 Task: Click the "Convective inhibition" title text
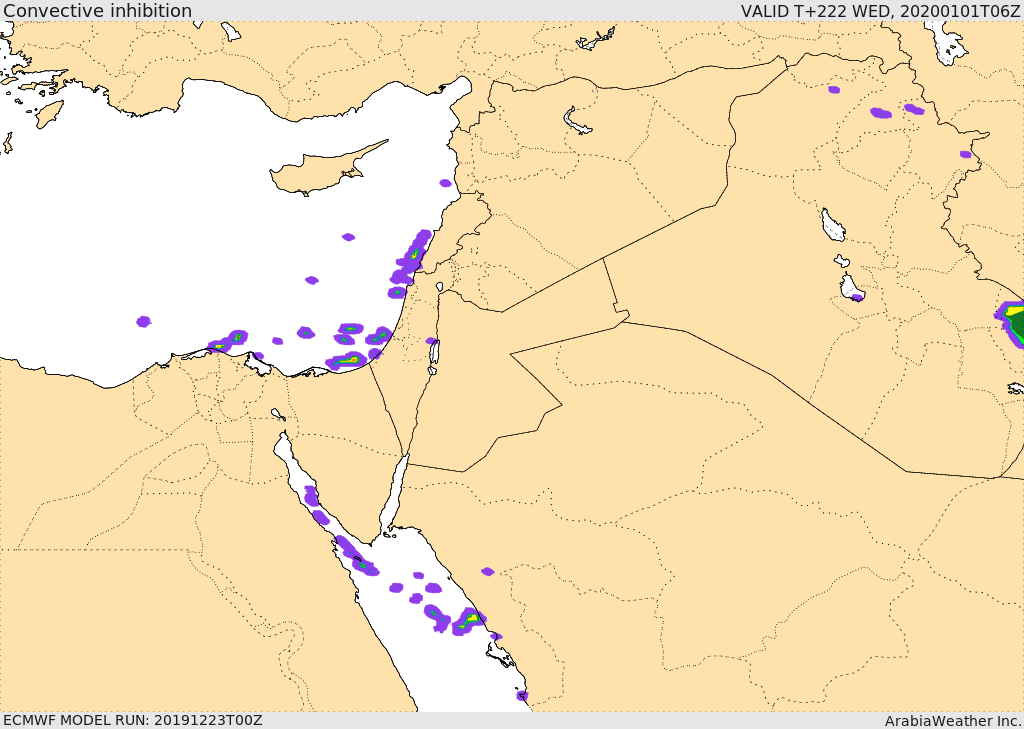pos(97,11)
